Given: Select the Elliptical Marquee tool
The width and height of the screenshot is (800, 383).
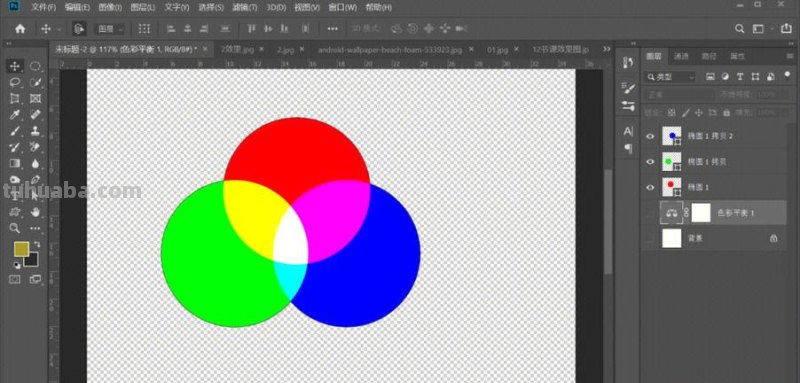Looking at the screenshot, I should tap(35, 66).
